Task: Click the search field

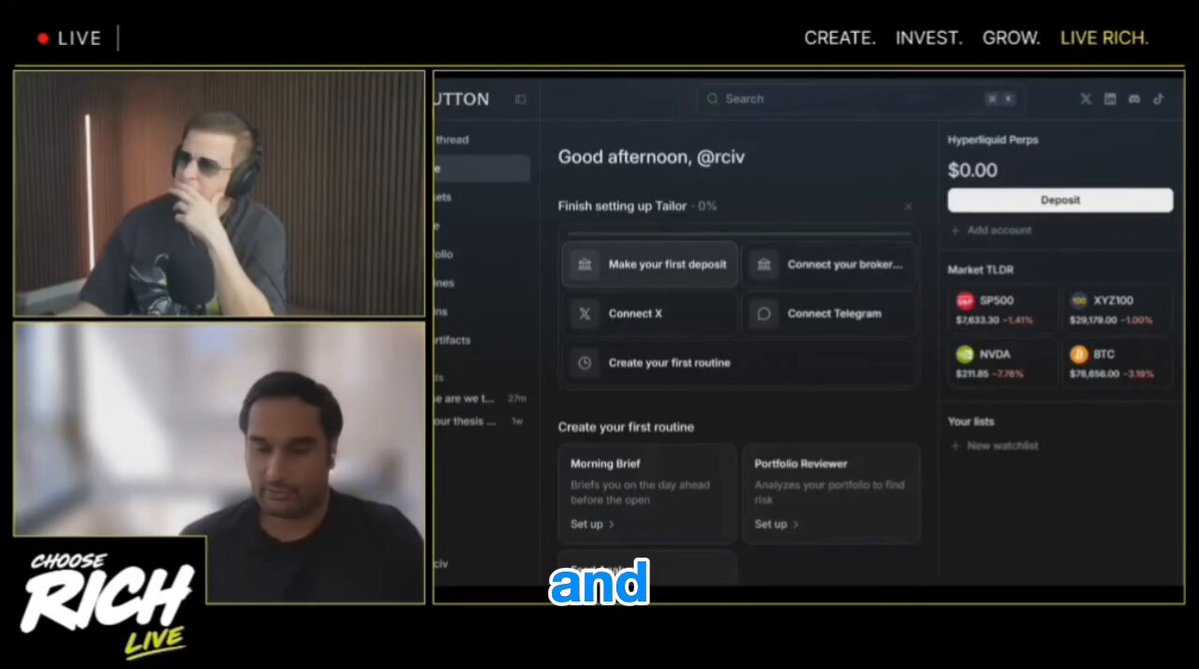Action: pos(859,99)
